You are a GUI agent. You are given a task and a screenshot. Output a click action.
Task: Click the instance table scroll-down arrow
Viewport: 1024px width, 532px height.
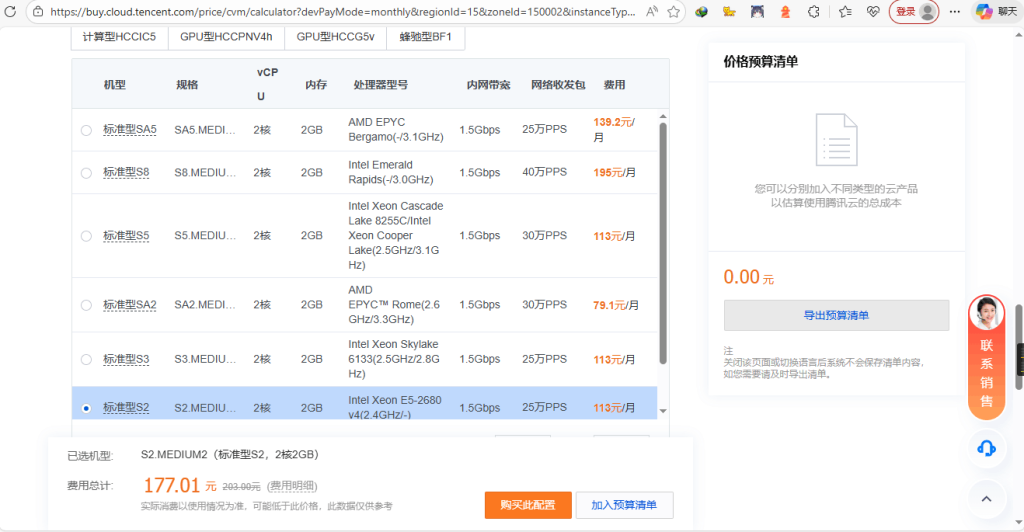662,411
